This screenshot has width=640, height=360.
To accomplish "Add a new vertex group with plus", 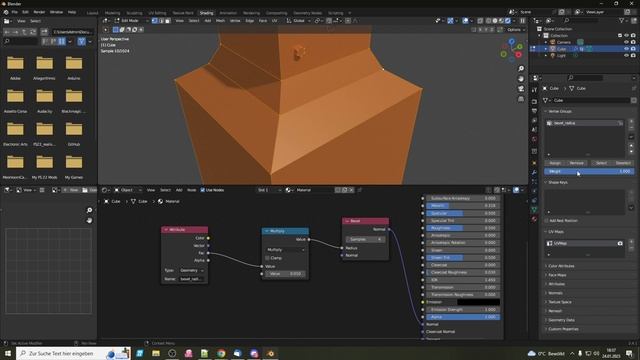I will (x=631, y=121).
